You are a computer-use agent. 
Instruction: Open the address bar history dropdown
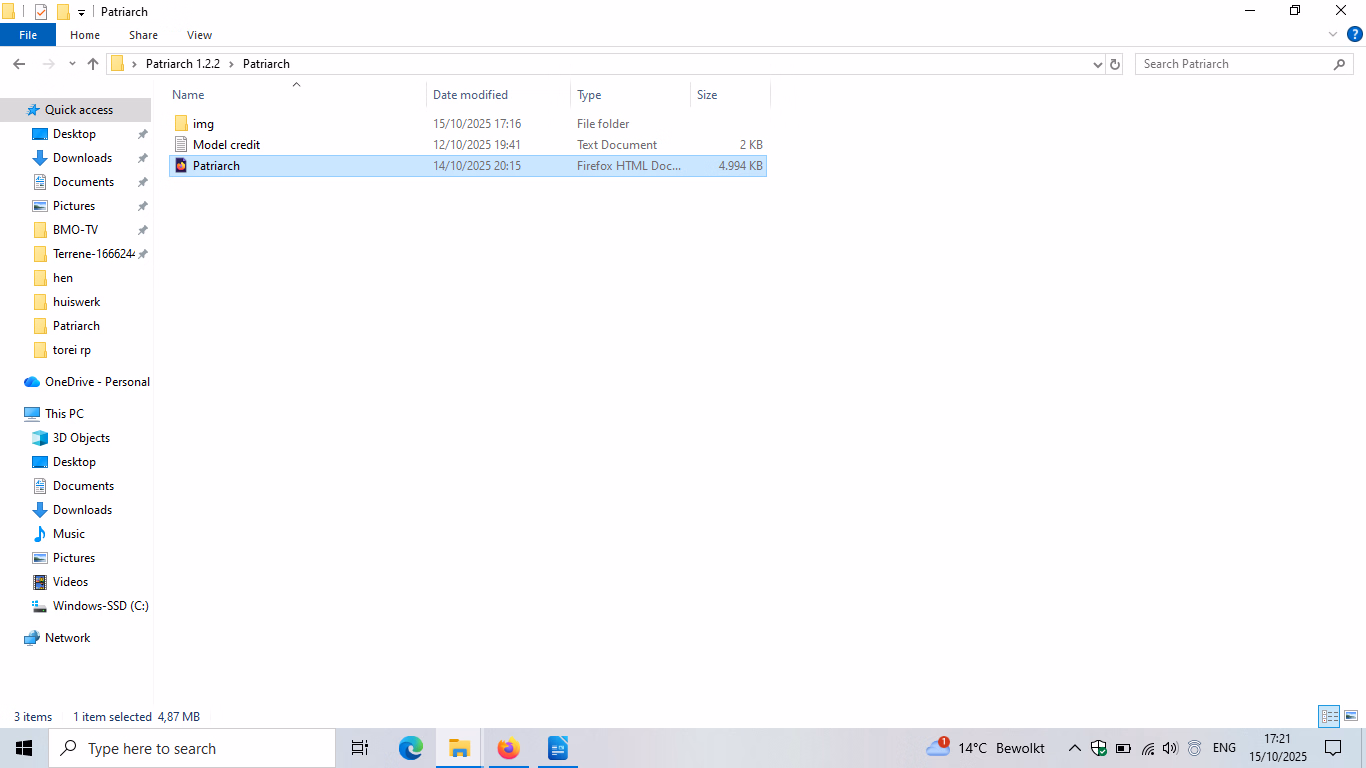tap(1098, 64)
